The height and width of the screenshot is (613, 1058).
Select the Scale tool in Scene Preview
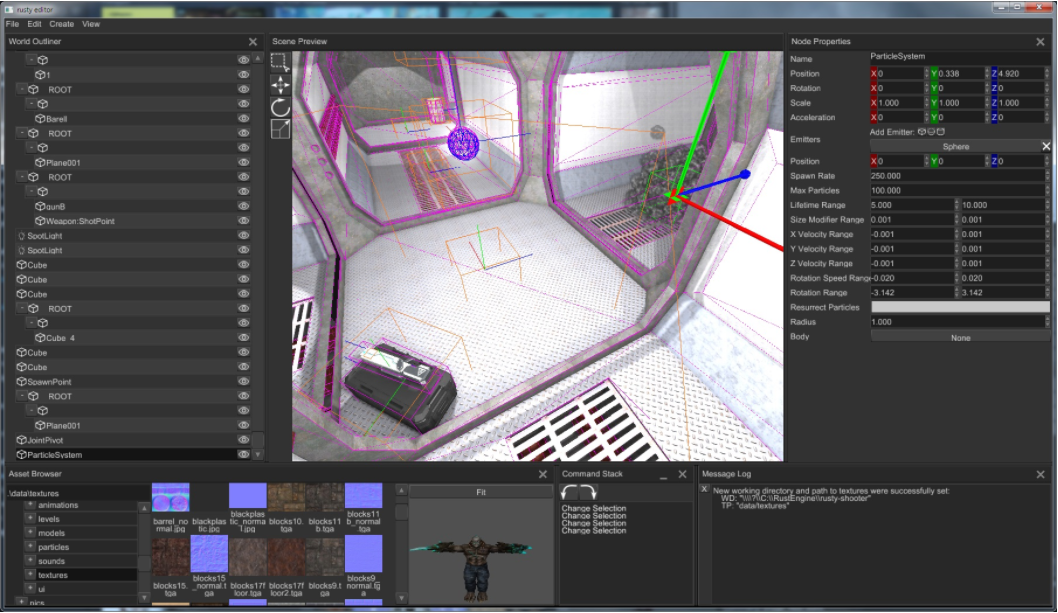pos(280,129)
